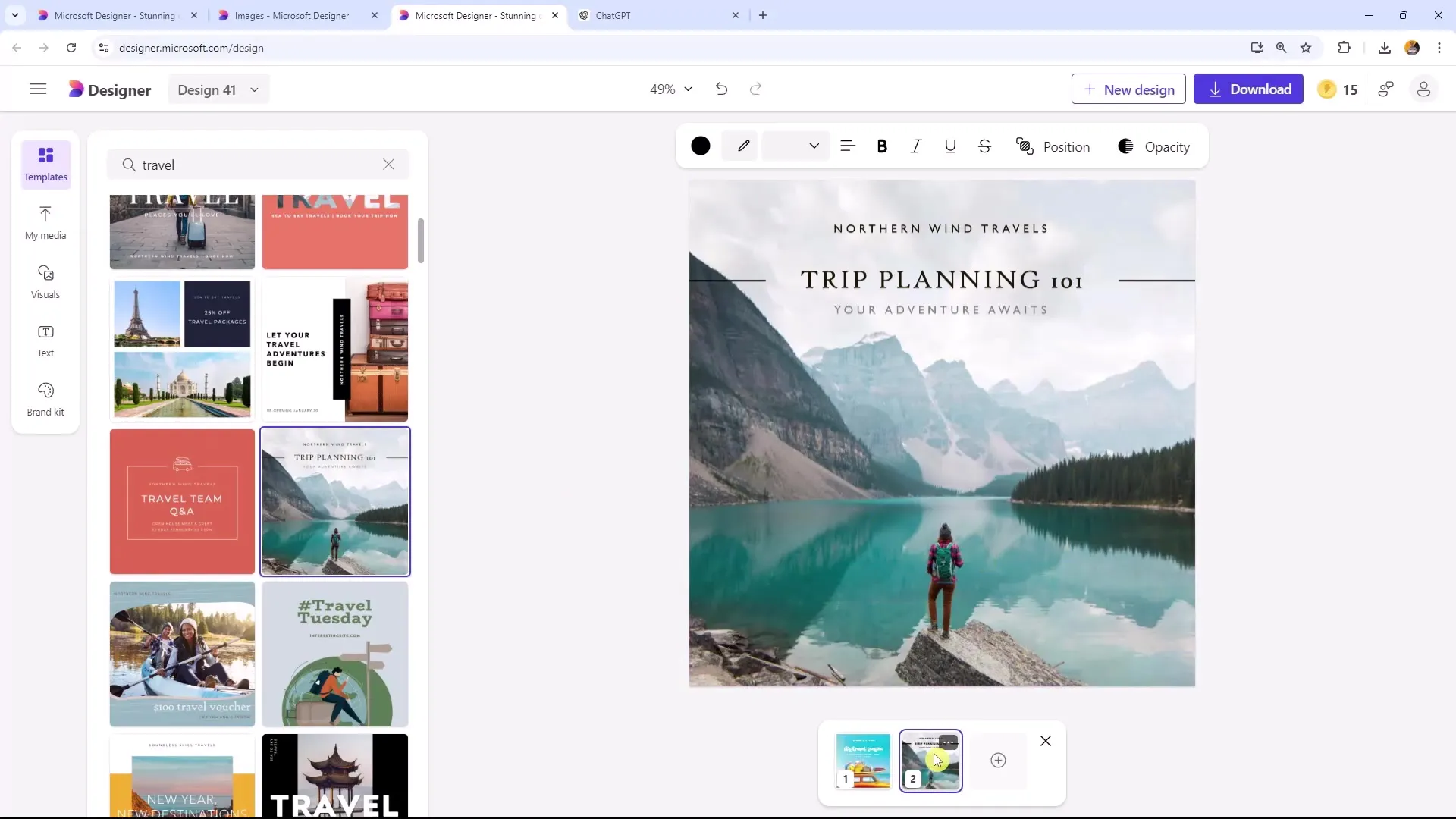Click the Strikethrough formatting icon

point(984,147)
